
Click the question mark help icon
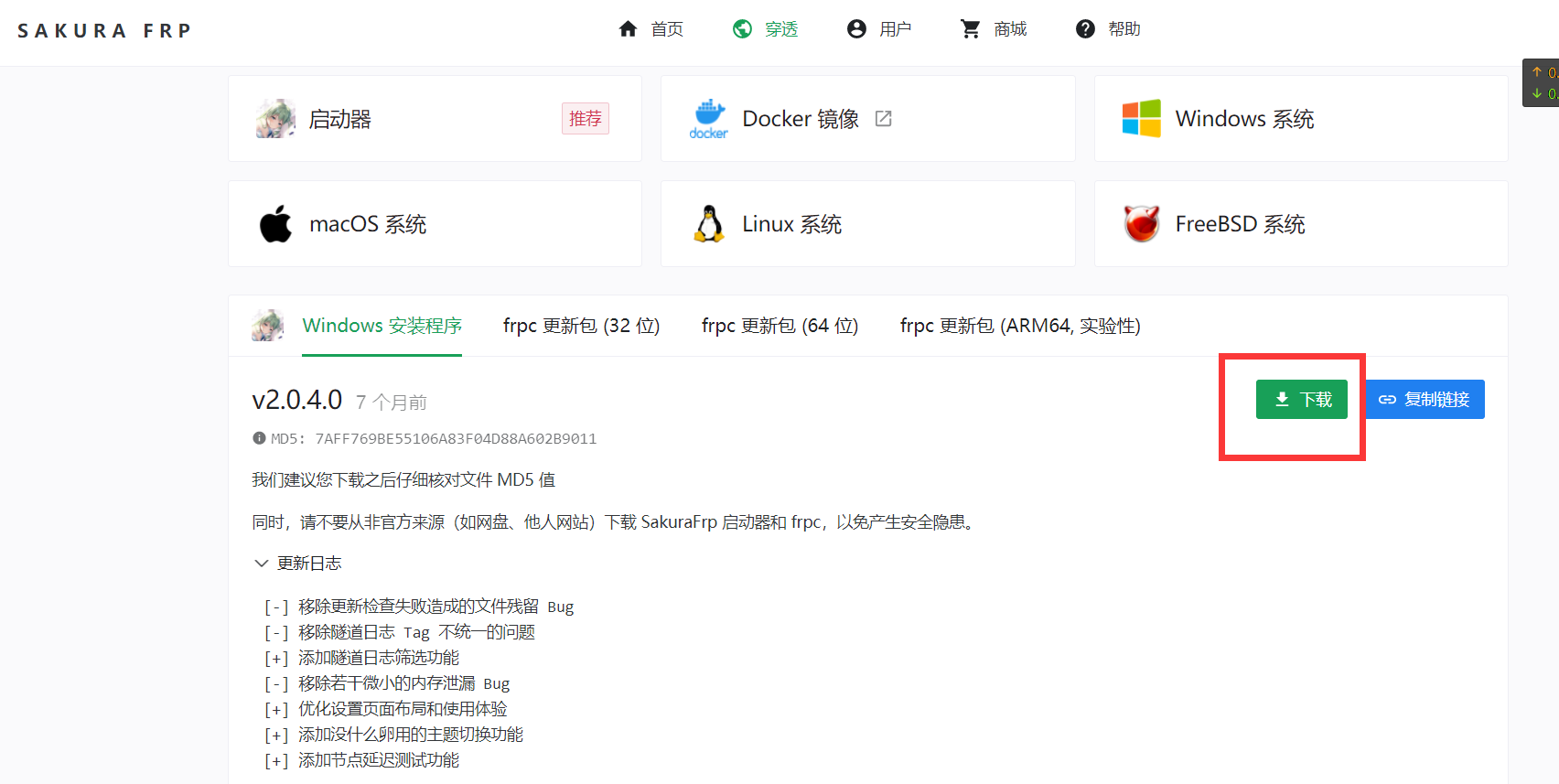coord(1085,29)
